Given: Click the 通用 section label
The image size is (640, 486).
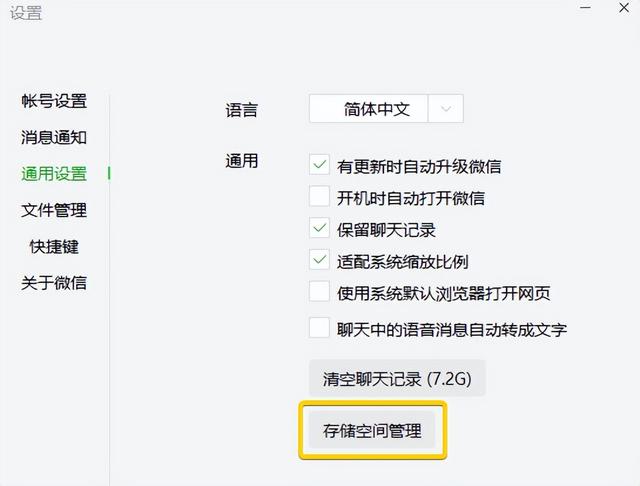Looking at the screenshot, I should click(x=242, y=160).
